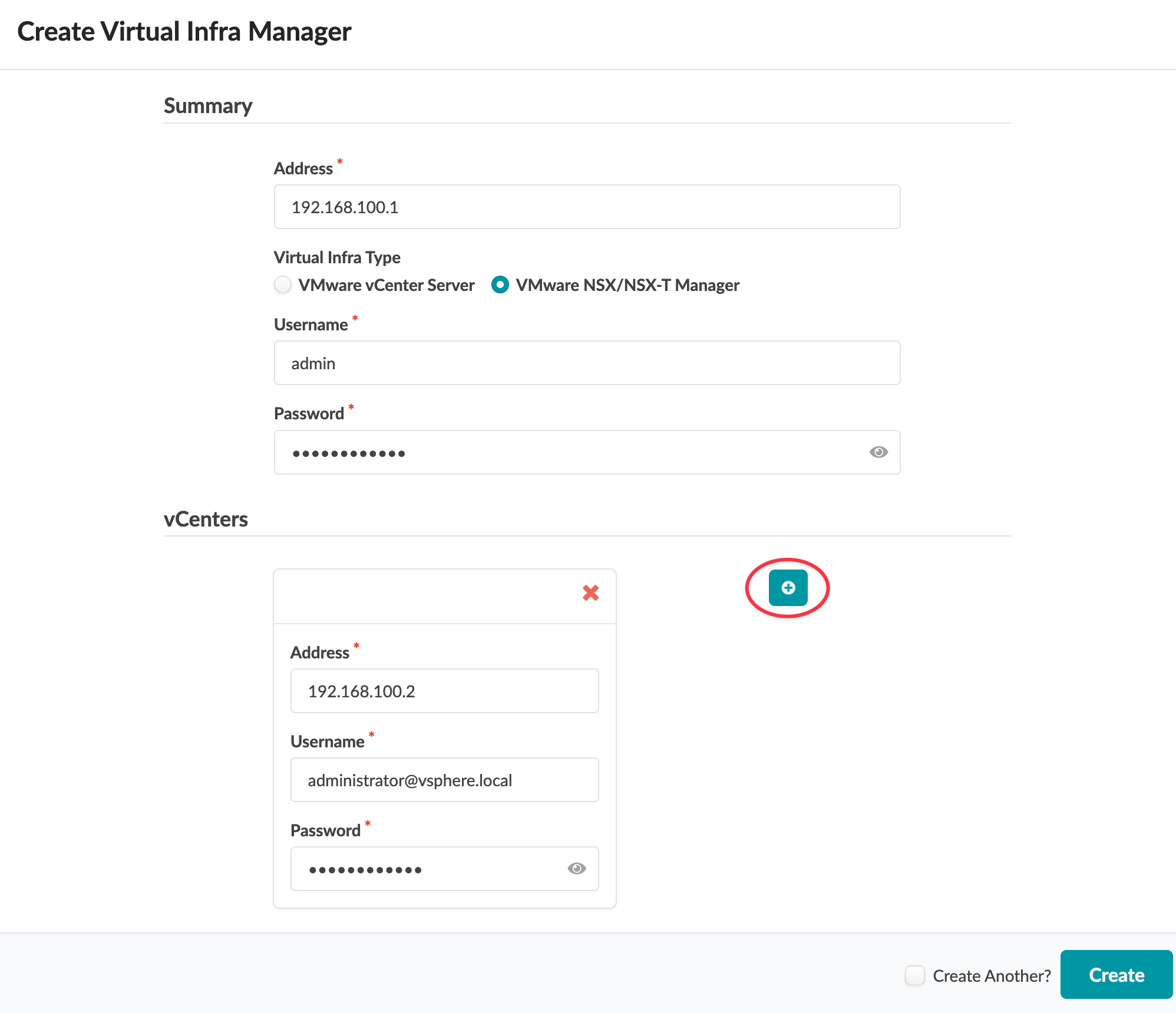Focus the Summary Address field 192.168.100.1
This screenshot has height=1013, width=1176.
click(586, 207)
